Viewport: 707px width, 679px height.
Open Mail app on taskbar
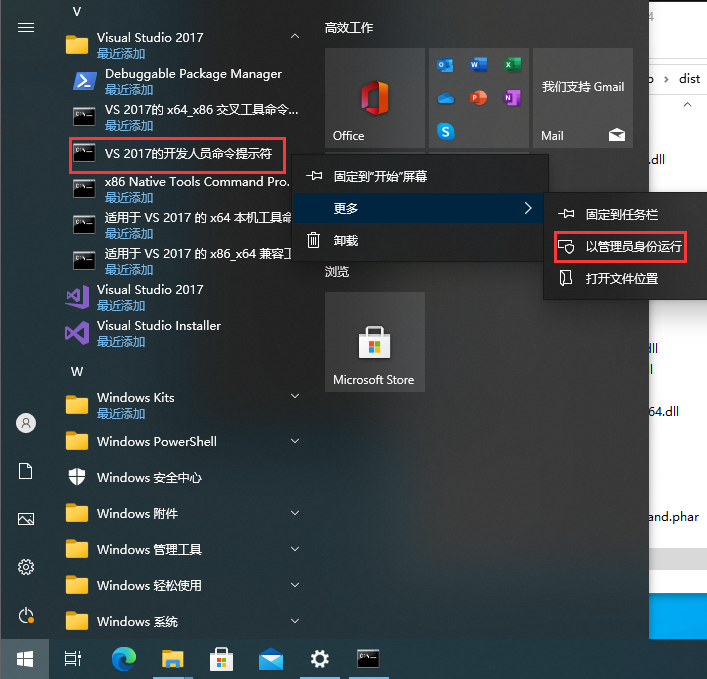point(271,659)
